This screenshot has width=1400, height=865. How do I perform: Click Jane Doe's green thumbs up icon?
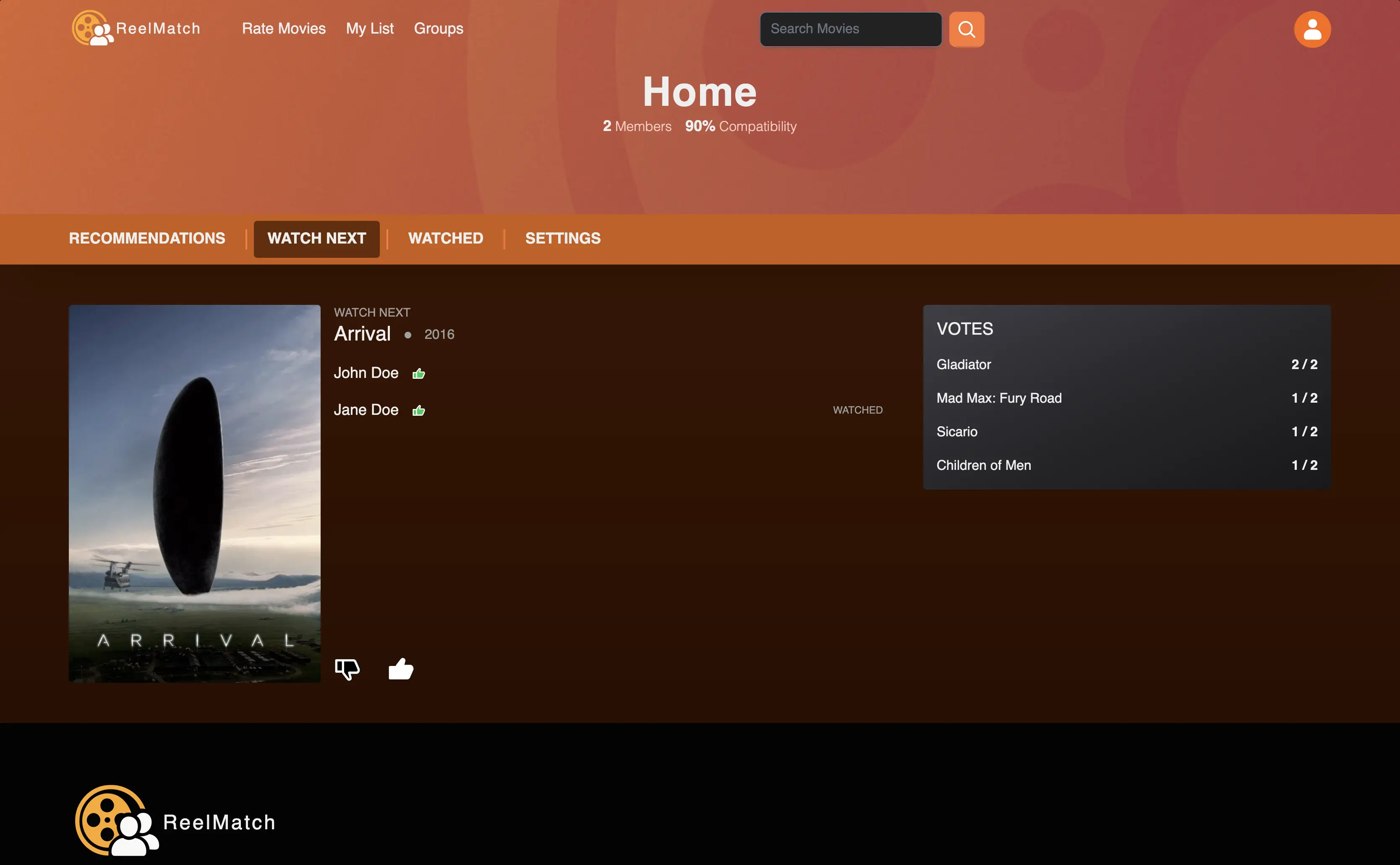418,410
